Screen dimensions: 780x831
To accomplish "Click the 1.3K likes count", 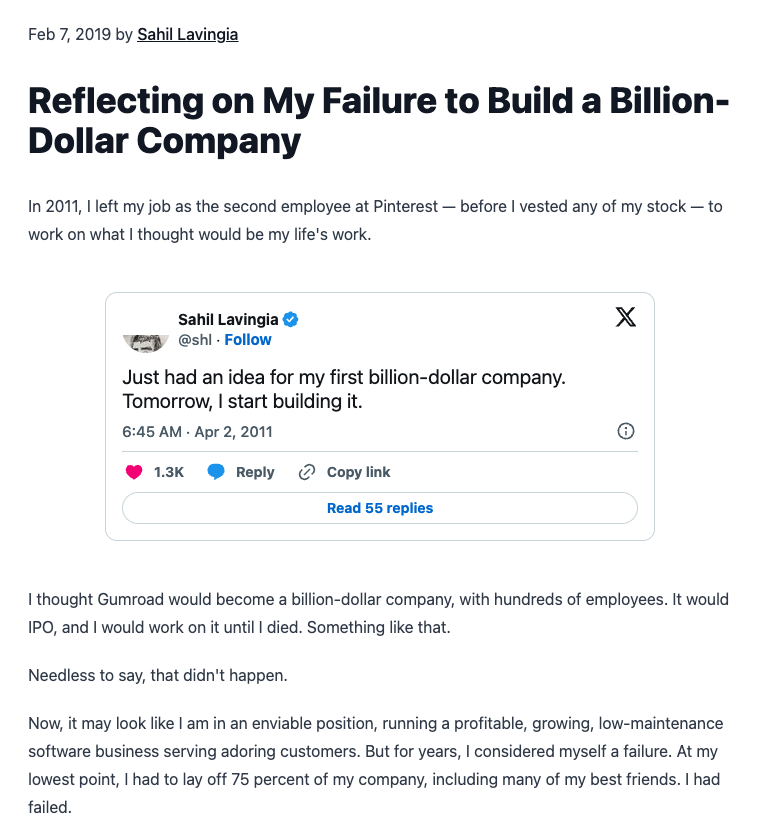I will click(169, 472).
